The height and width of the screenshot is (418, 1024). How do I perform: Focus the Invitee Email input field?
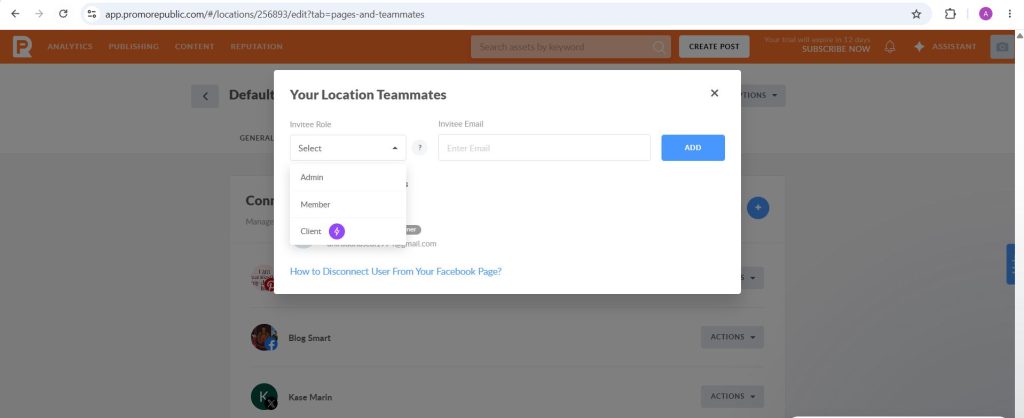pos(545,148)
